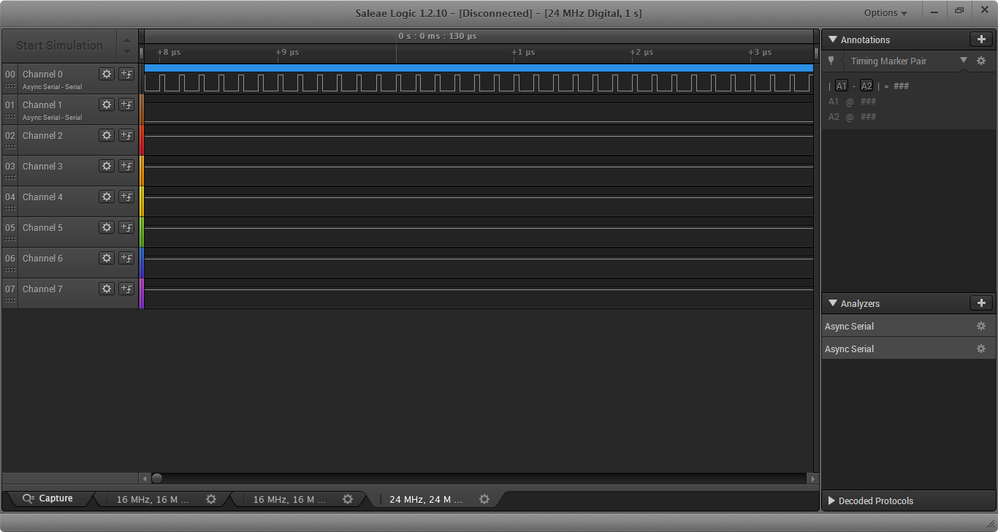Click the horizontal scrollbar thumb
This screenshot has height=532, width=998.
[157, 478]
